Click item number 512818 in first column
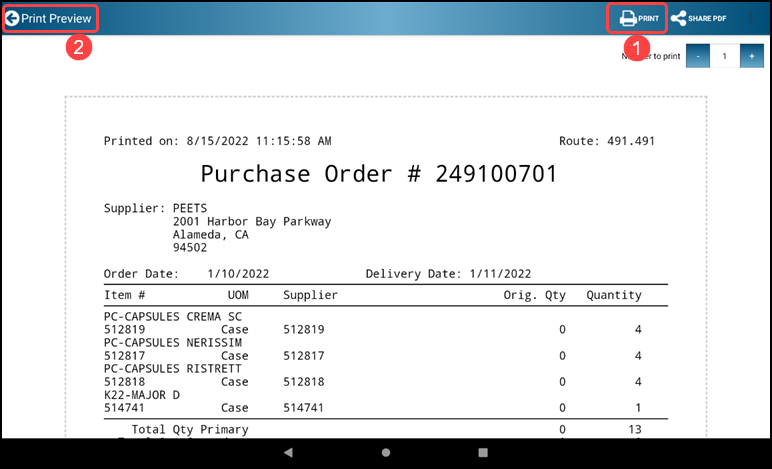Image resolution: width=772 pixels, height=469 pixels. (125, 381)
